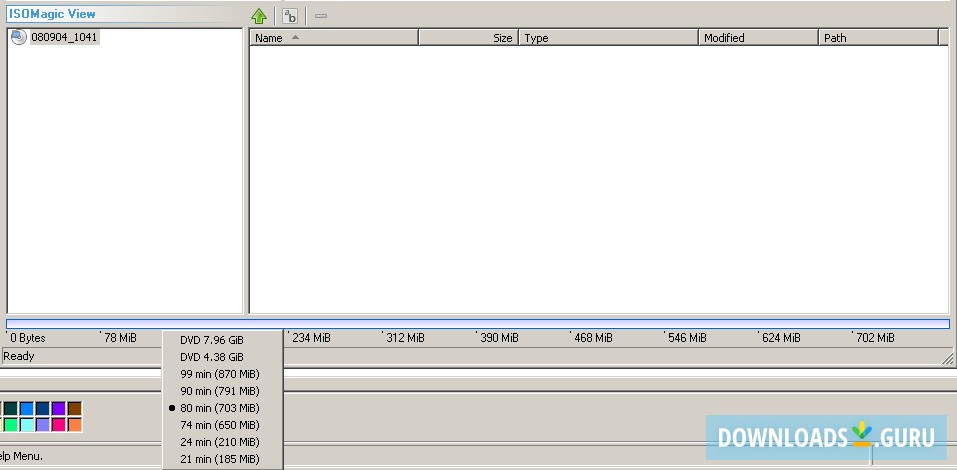Viewport: 957px width, 470px height.
Task: Click the 468 MiB scale marker
Action: pos(593,338)
